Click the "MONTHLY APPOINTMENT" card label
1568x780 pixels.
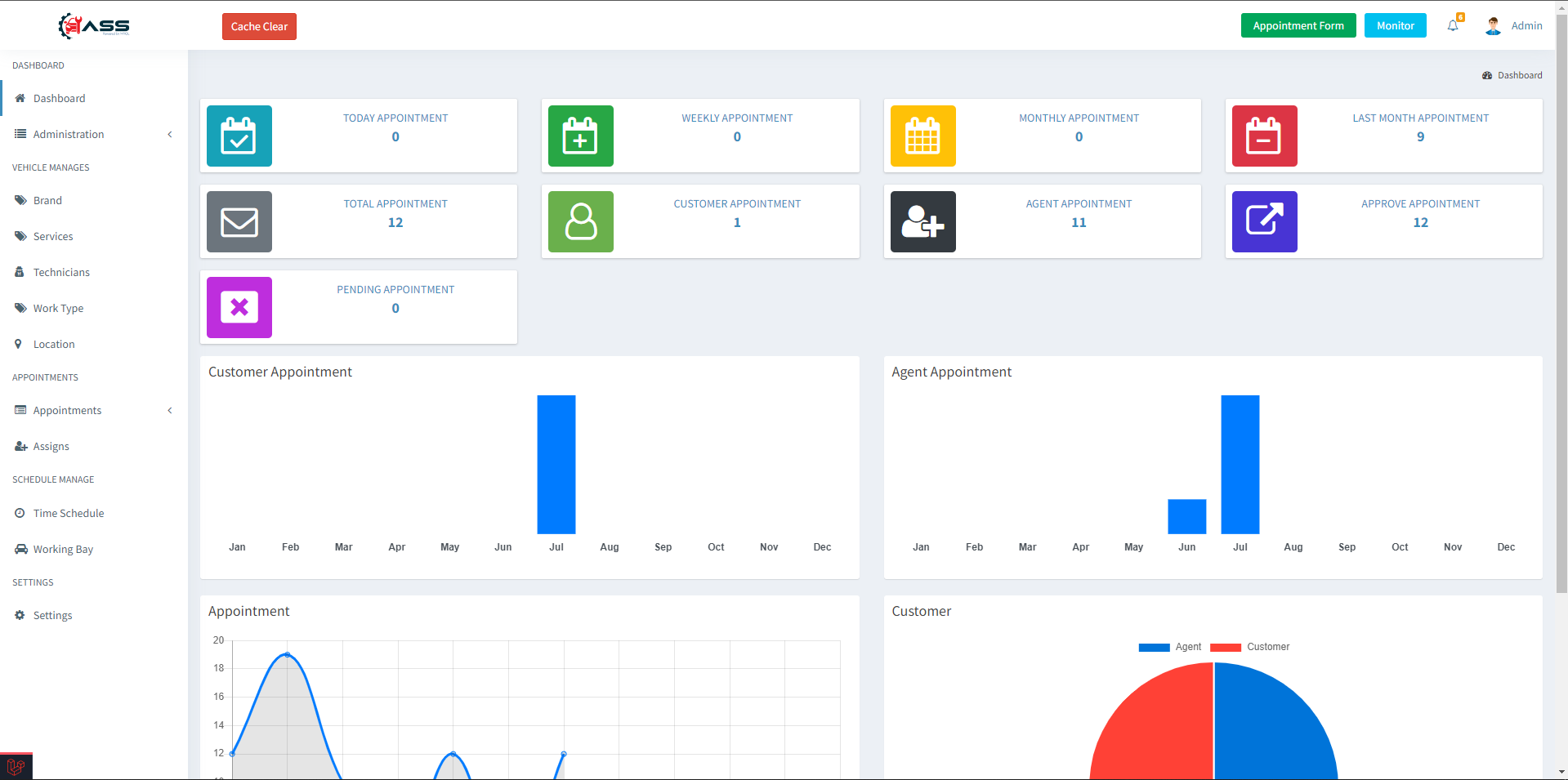click(x=1079, y=118)
